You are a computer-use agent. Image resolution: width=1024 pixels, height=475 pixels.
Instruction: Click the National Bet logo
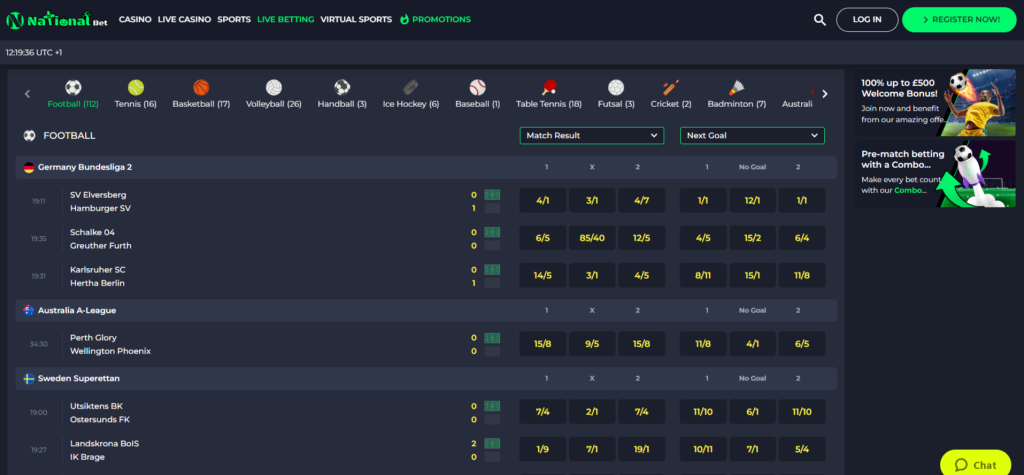pos(57,20)
